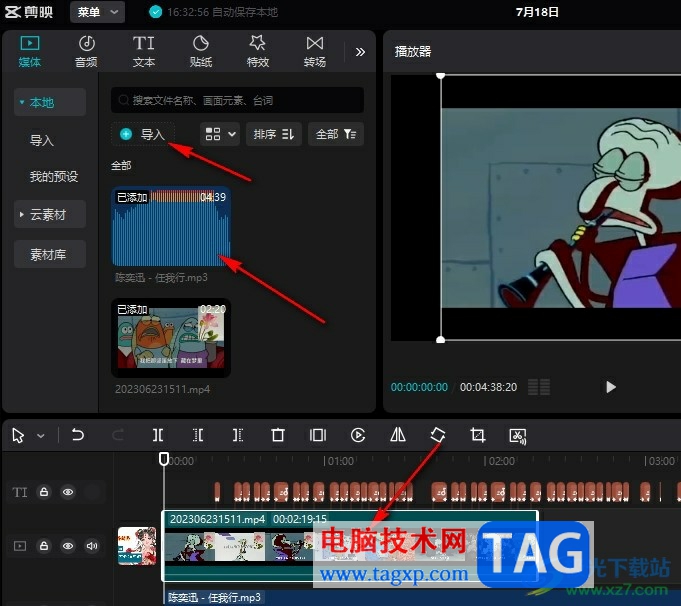Screen dimensions: 681x606
Task: Click the smart cutout audio icon in toolbar
Action: coord(518,436)
